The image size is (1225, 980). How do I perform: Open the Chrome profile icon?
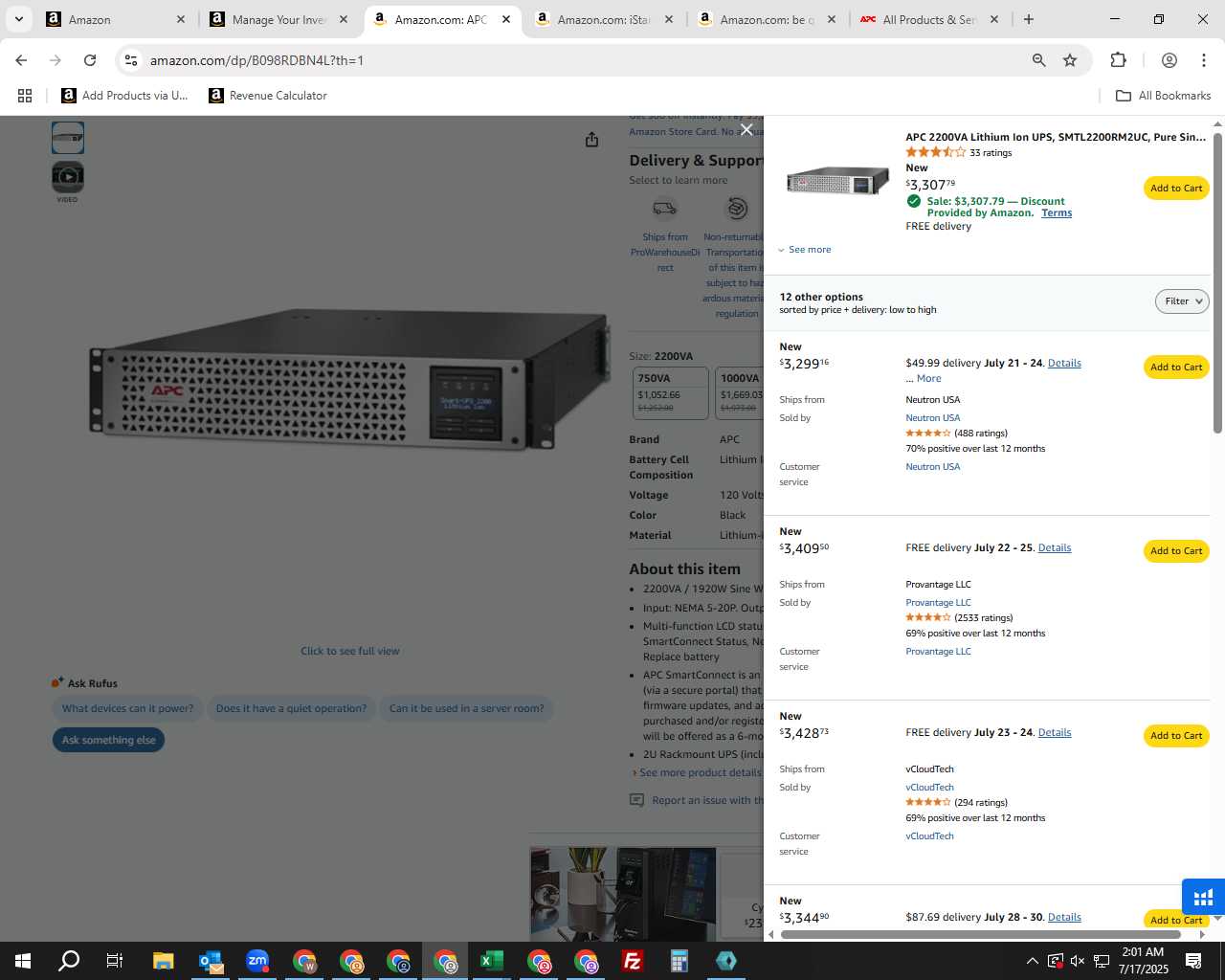click(x=1169, y=60)
